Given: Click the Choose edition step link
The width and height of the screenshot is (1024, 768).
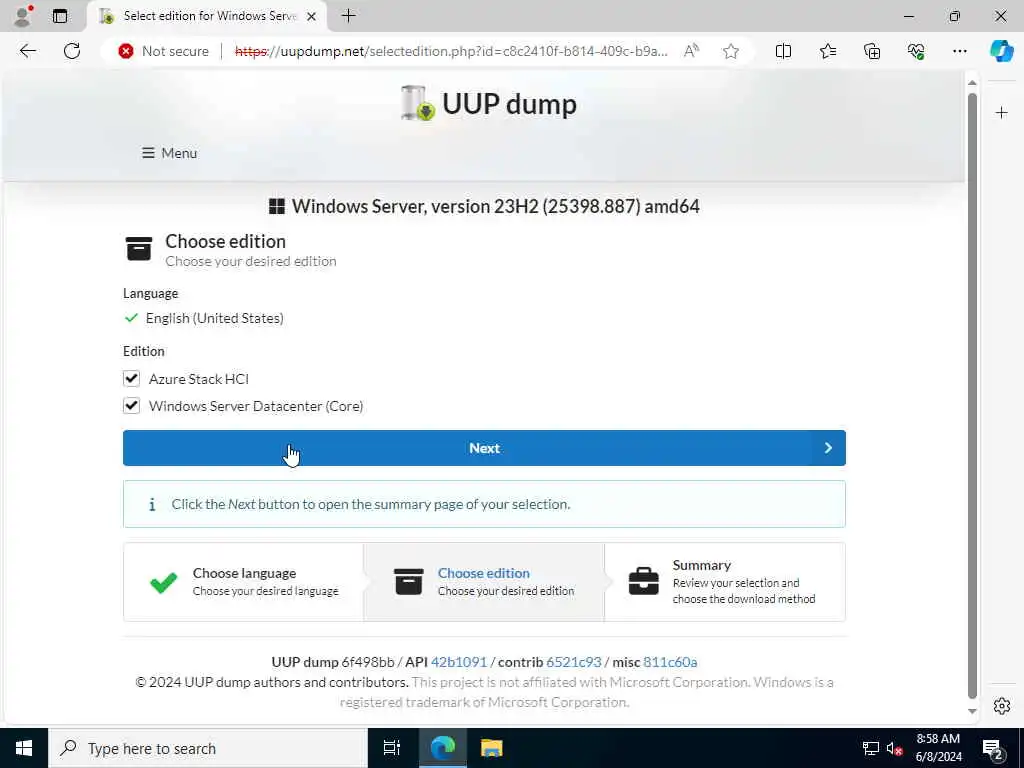Looking at the screenshot, I should 483,573.
